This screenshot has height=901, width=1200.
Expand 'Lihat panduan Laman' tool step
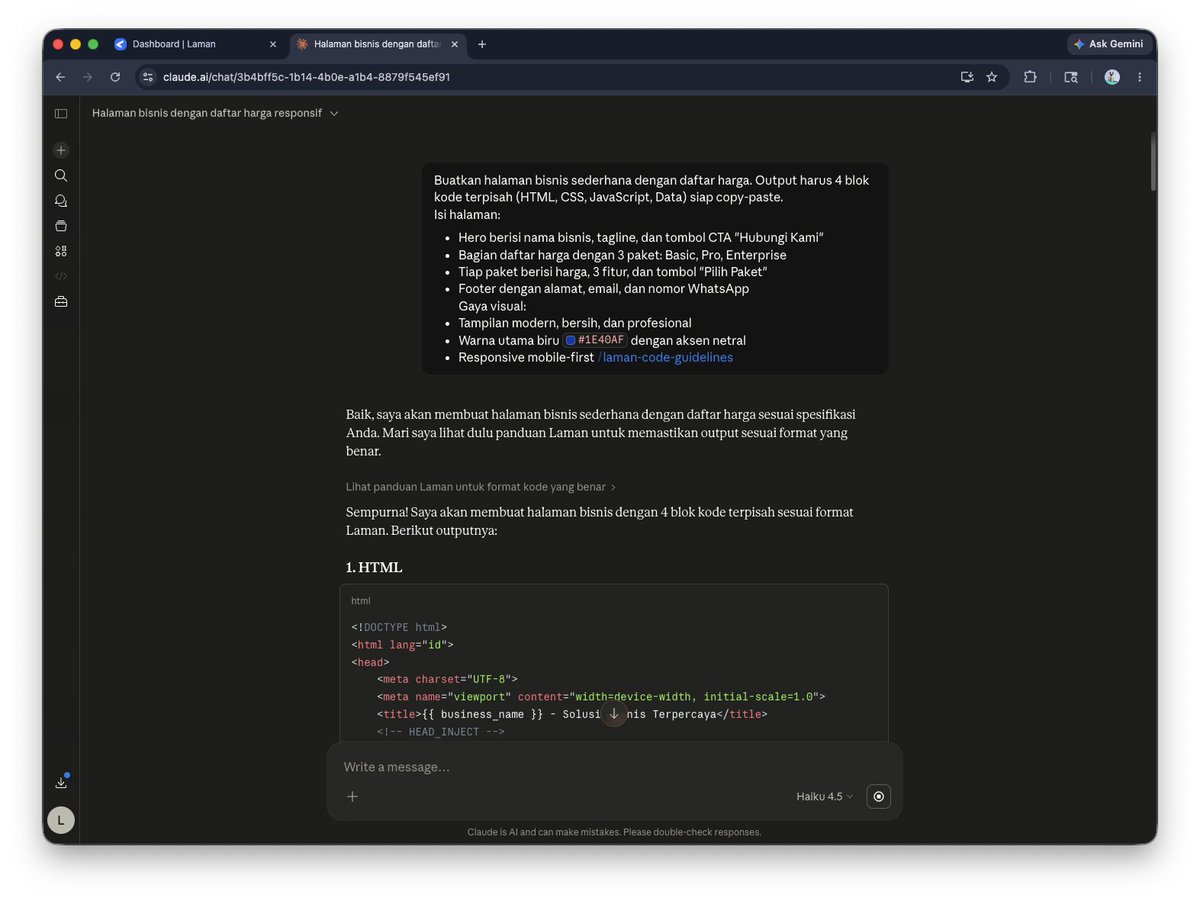(x=481, y=487)
